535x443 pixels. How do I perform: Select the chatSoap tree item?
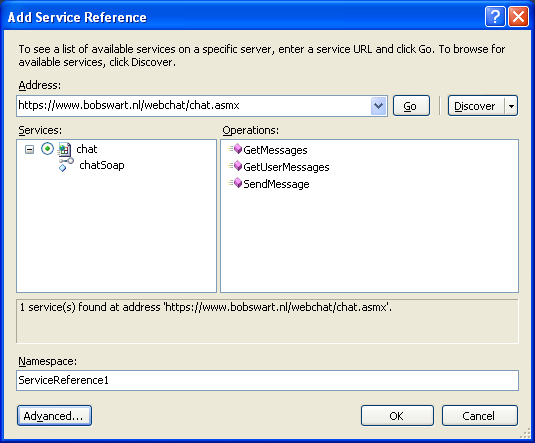point(102,165)
